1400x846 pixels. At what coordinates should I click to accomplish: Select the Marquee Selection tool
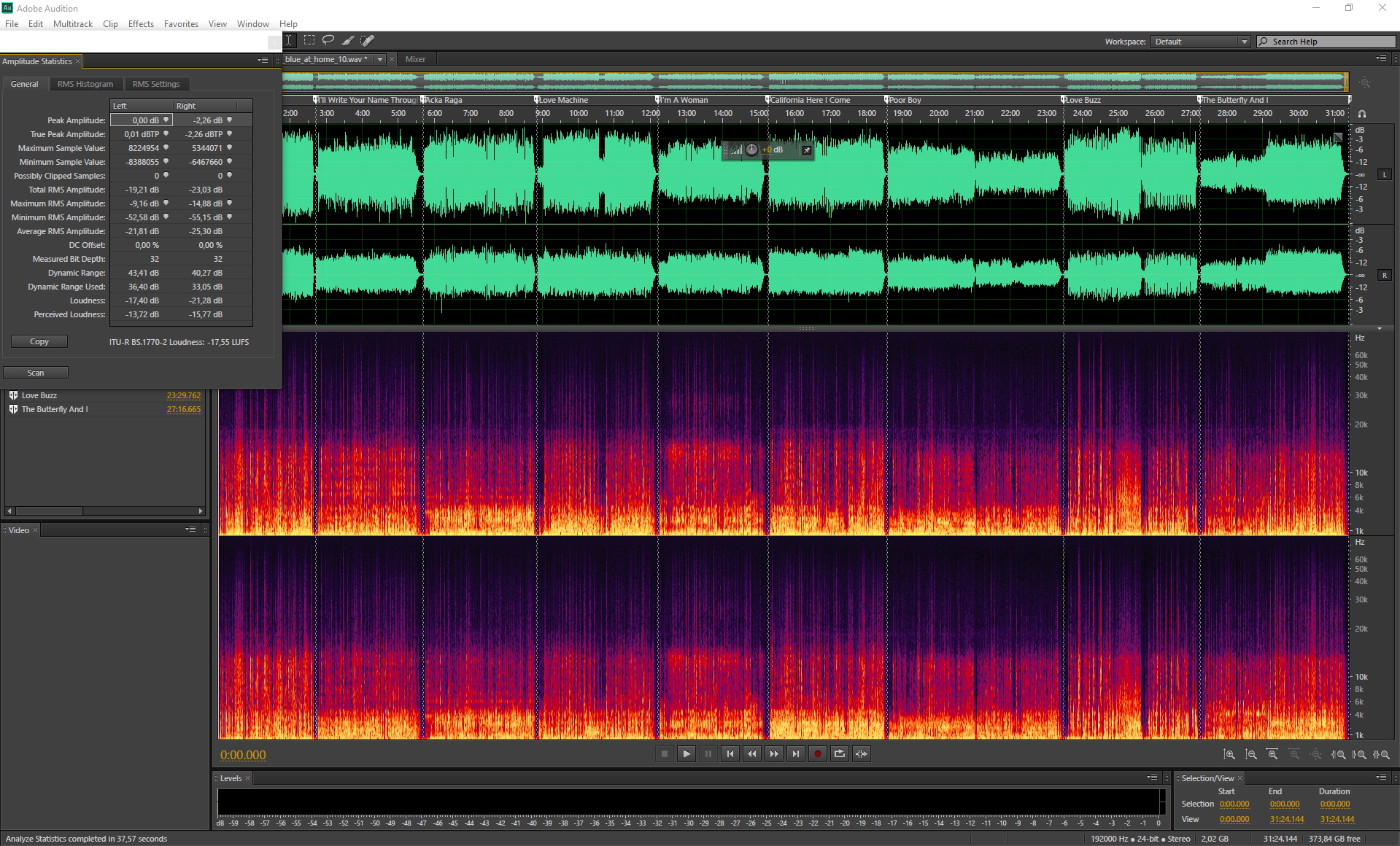click(x=309, y=41)
